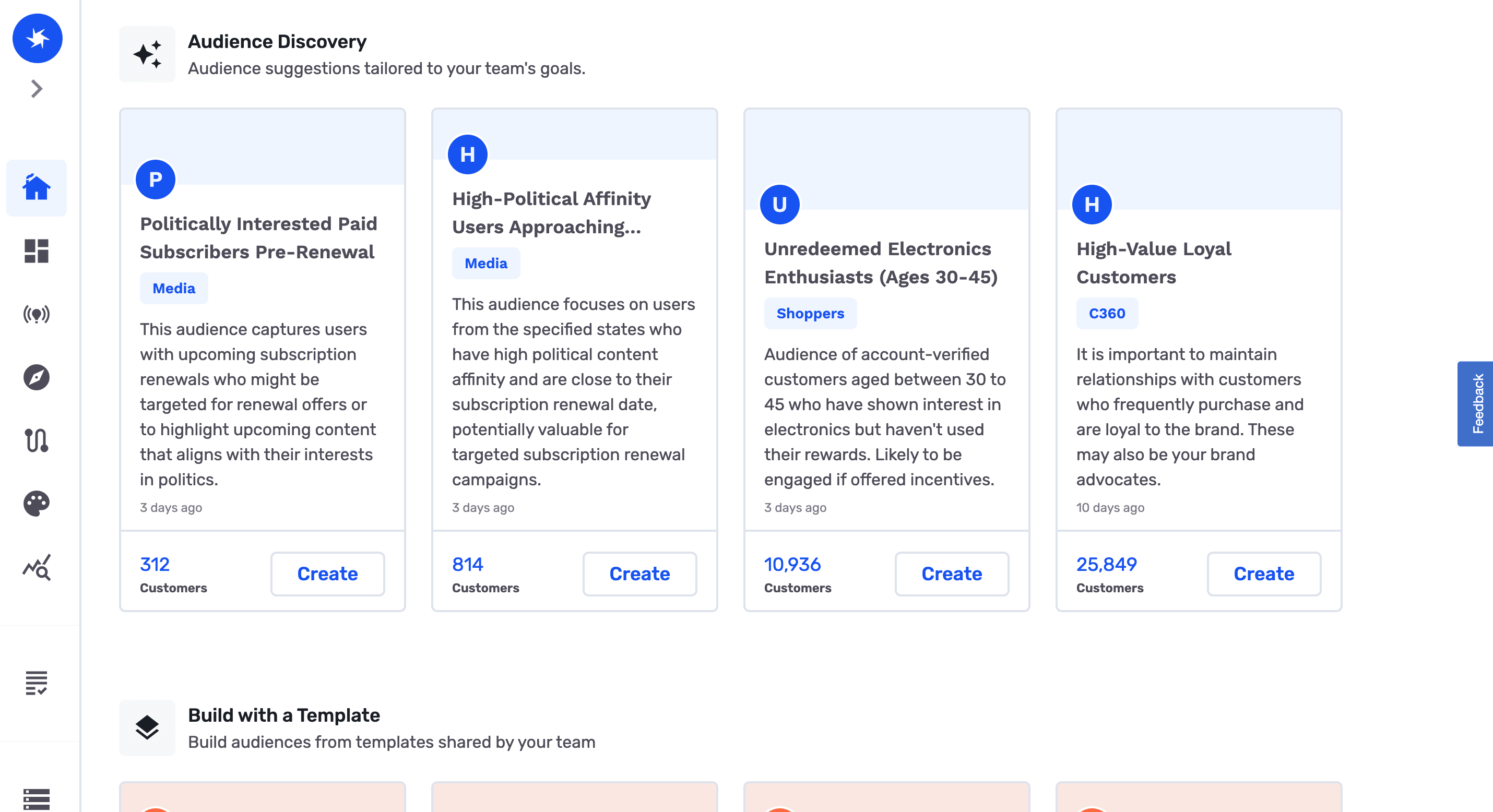Click the home icon in sidebar
Image resolution: width=1493 pixels, height=812 pixels.
pyautogui.click(x=37, y=188)
